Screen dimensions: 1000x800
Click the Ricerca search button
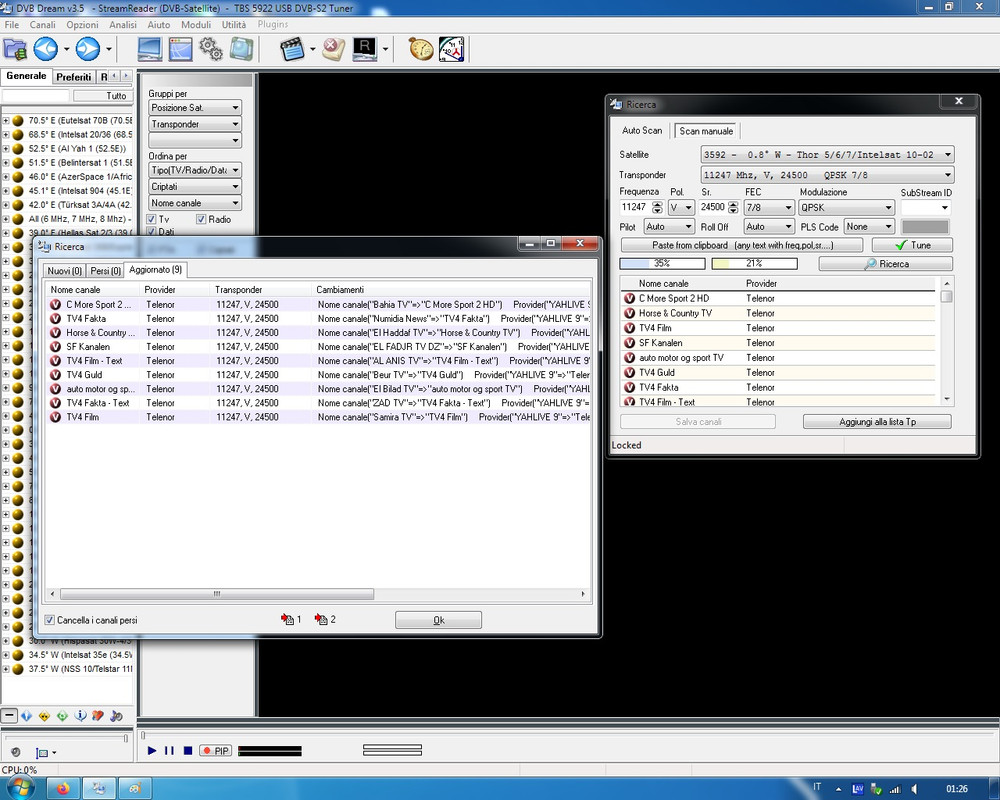pyautogui.click(x=886, y=263)
